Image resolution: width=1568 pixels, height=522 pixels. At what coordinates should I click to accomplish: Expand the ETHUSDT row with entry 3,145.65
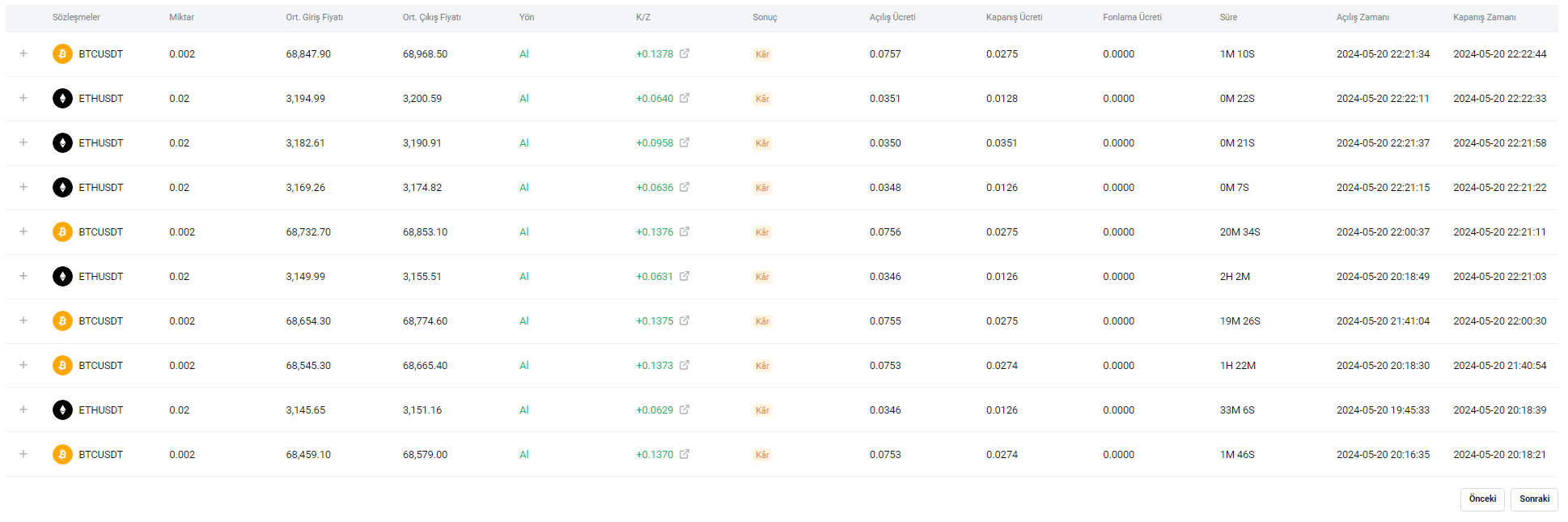[x=23, y=410]
